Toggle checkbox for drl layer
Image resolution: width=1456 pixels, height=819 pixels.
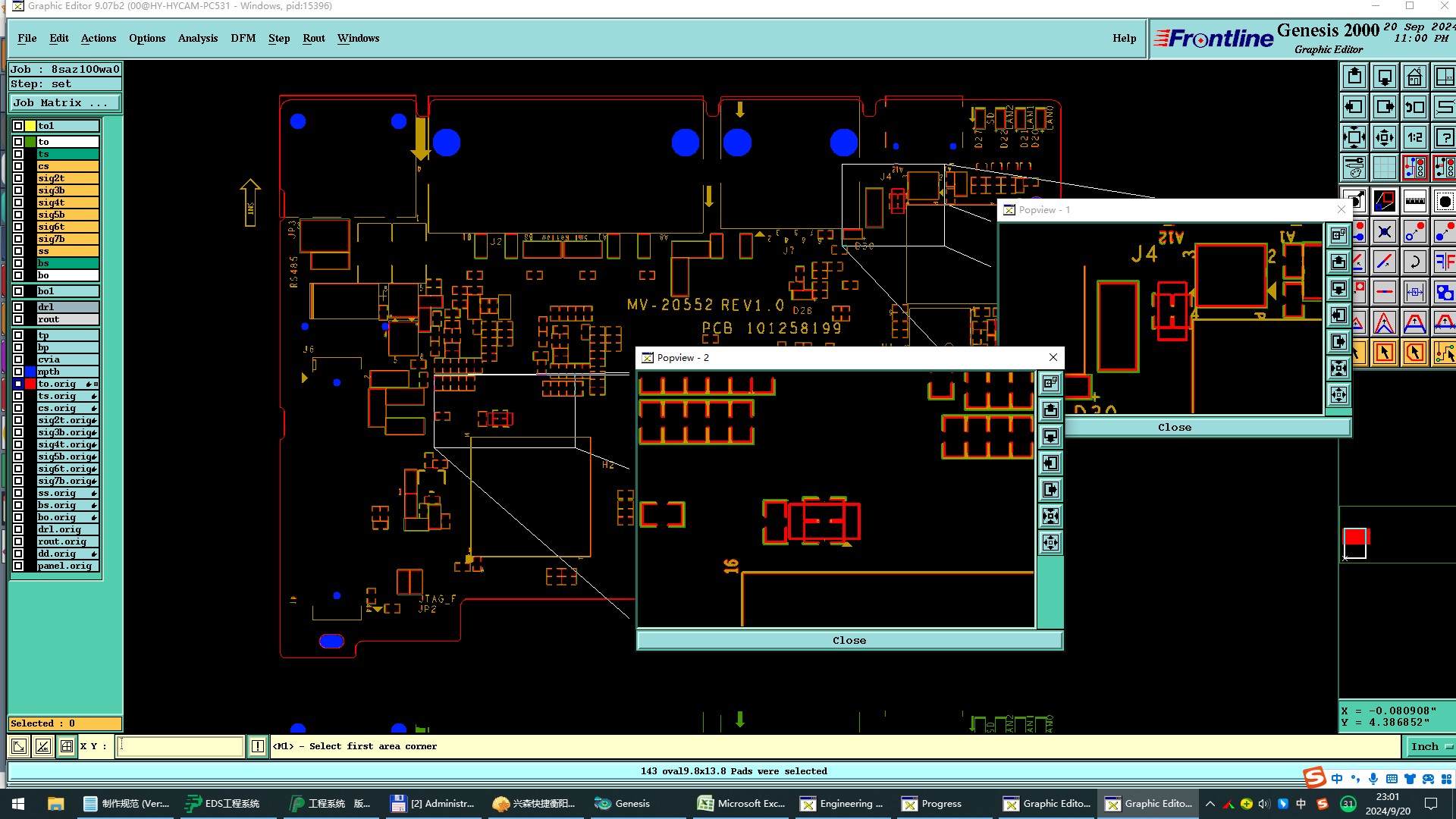pyautogui.click(x=18, y=307)
